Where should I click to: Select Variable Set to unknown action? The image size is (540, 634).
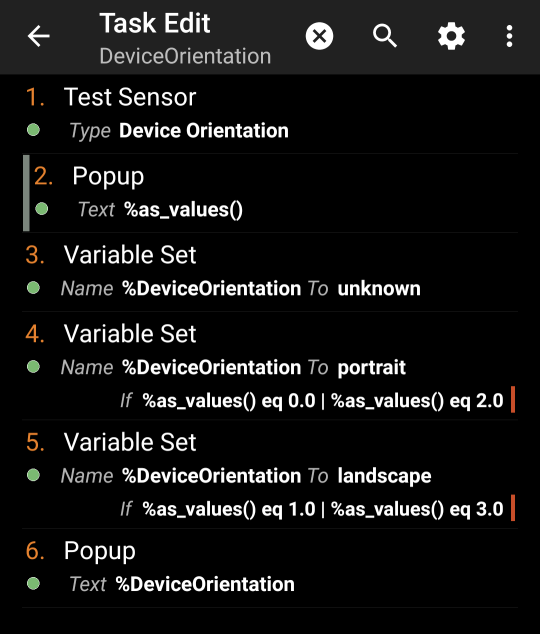pos(270,272)
